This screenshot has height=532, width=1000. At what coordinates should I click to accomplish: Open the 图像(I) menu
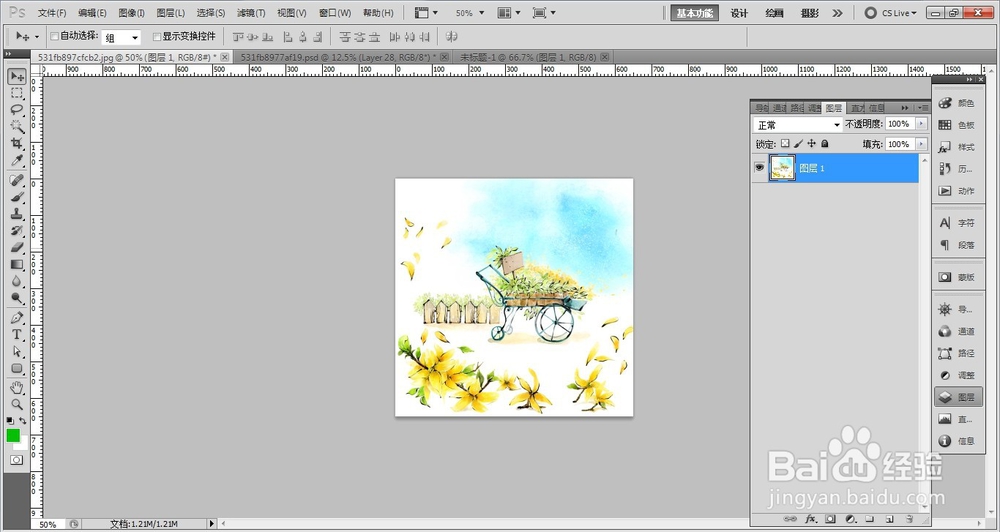pos(131,13)
